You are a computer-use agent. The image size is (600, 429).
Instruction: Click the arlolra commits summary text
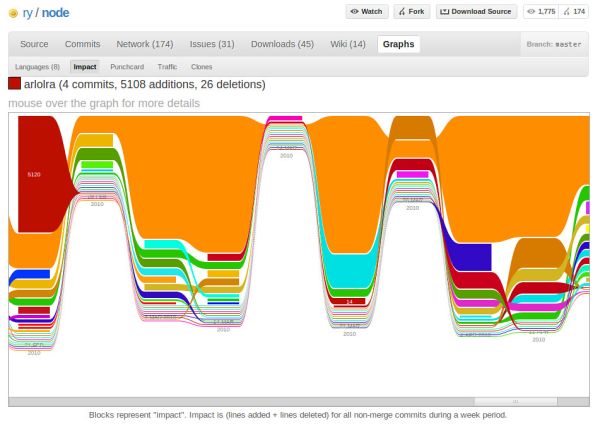145,84
